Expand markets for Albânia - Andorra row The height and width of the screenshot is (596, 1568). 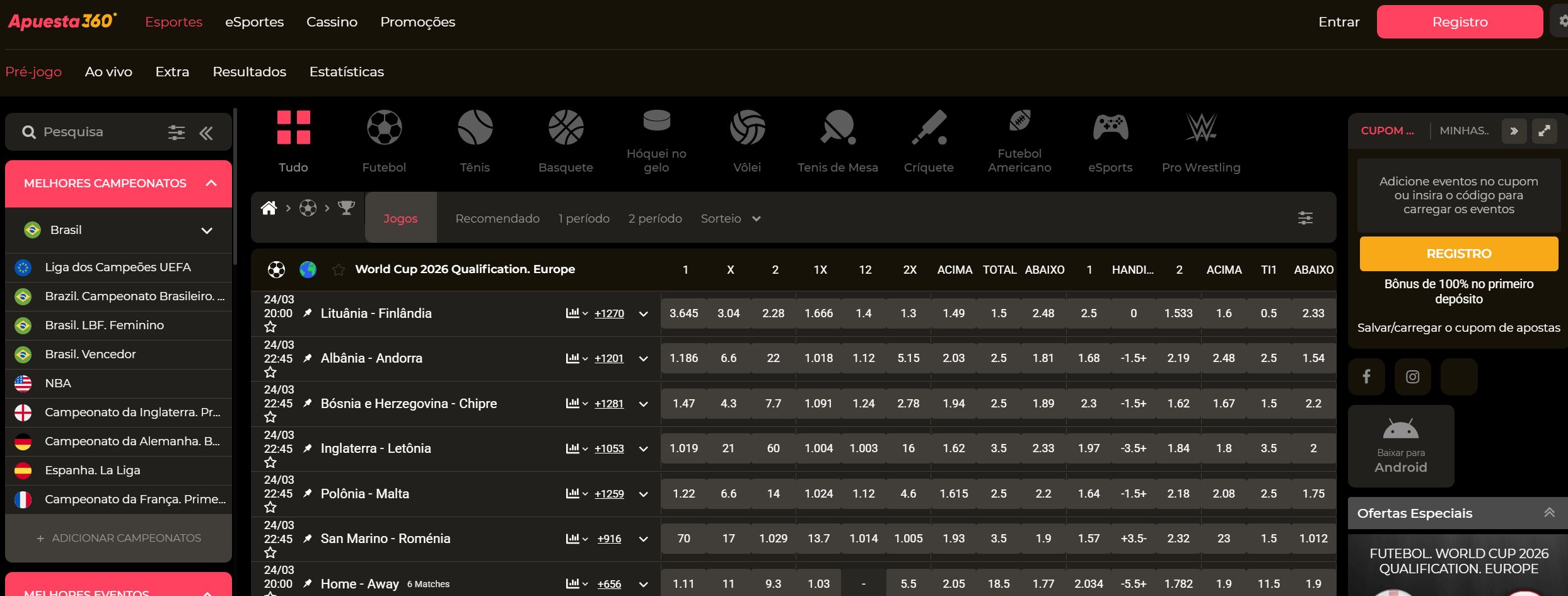click(643, 359)
